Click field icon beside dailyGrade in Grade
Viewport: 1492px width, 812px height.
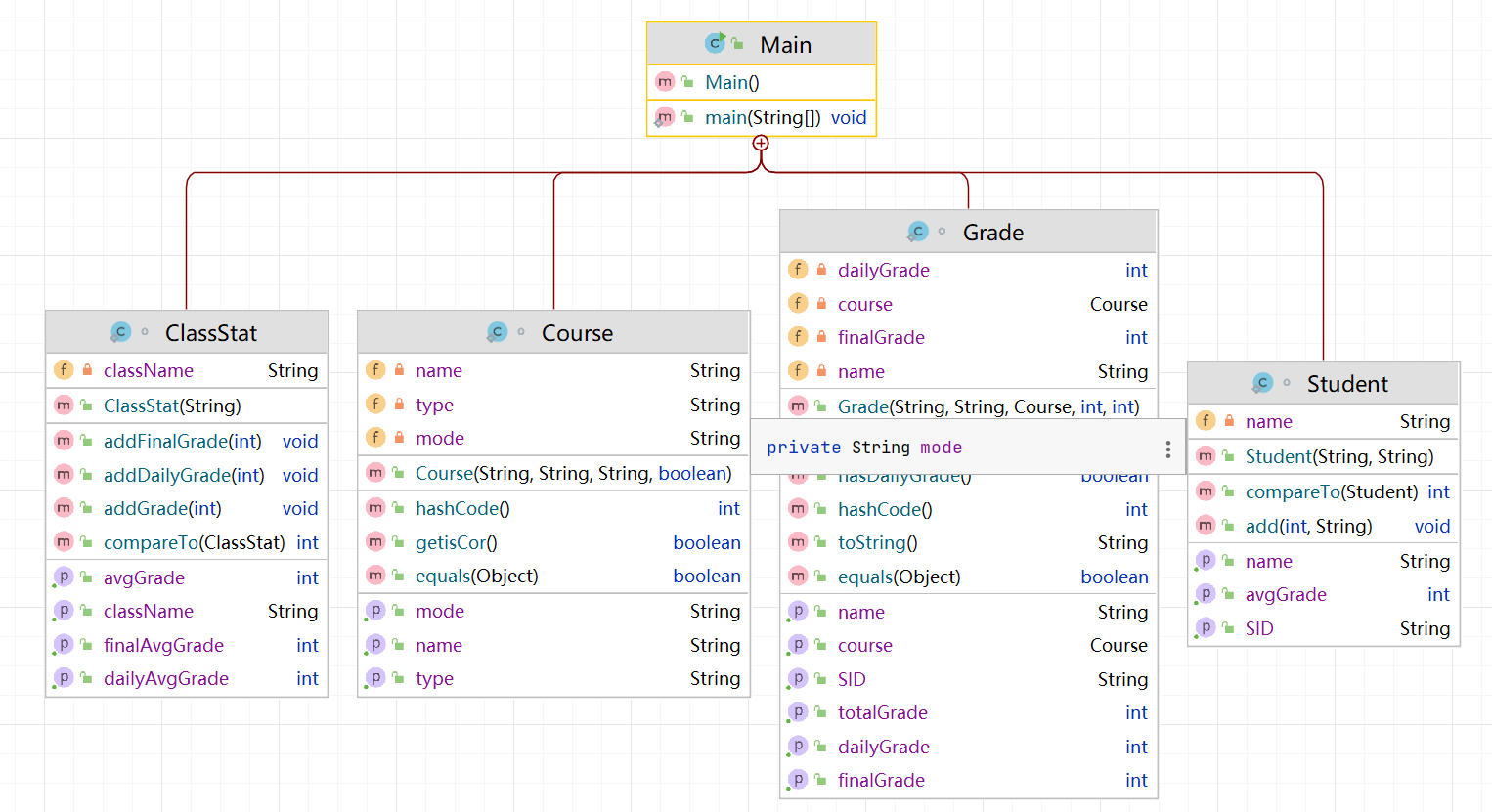coord(798,270)
